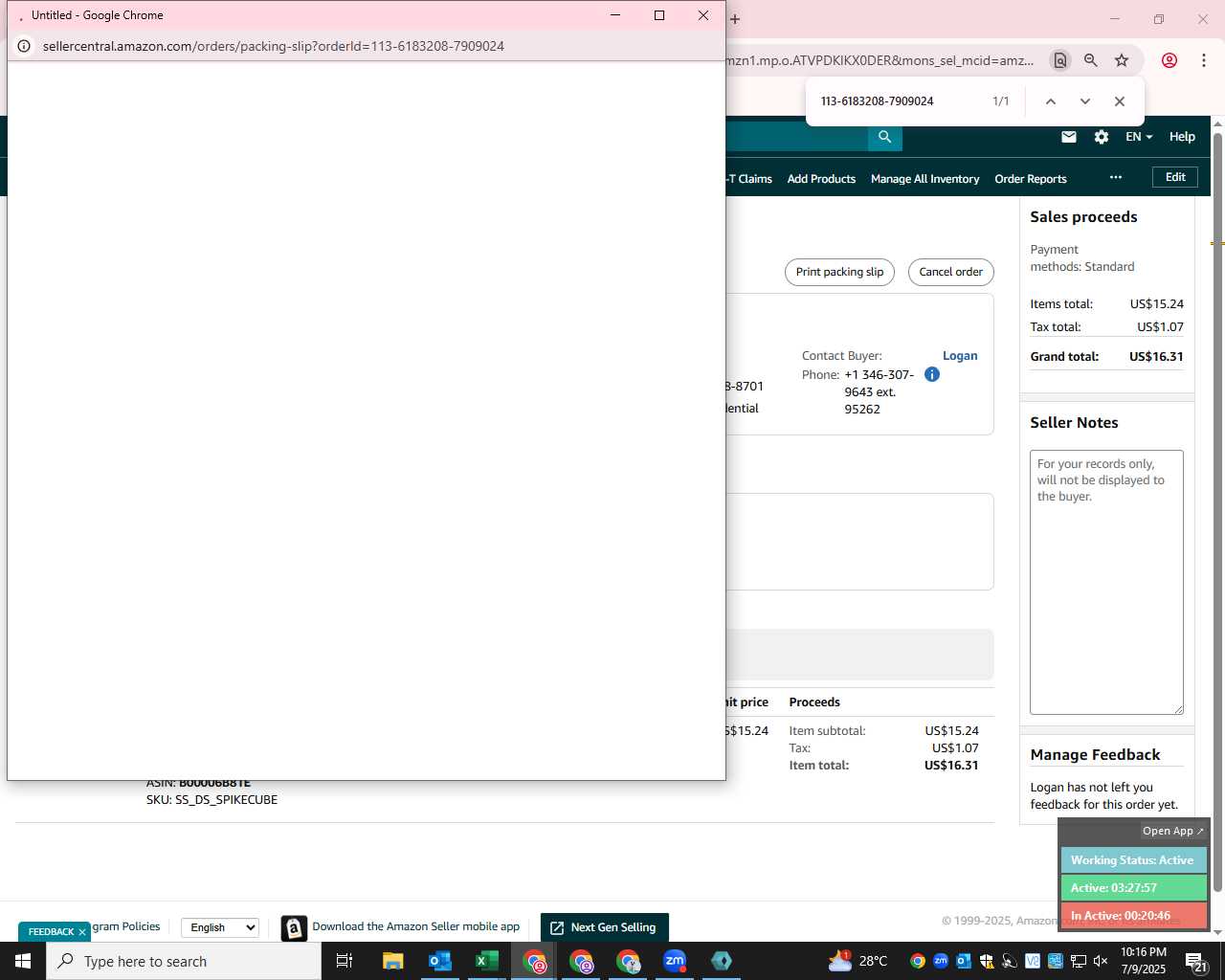Open the teal hexagon app on taskbar
Viewport: 1225px width, 980px height.
click(722, 961)
